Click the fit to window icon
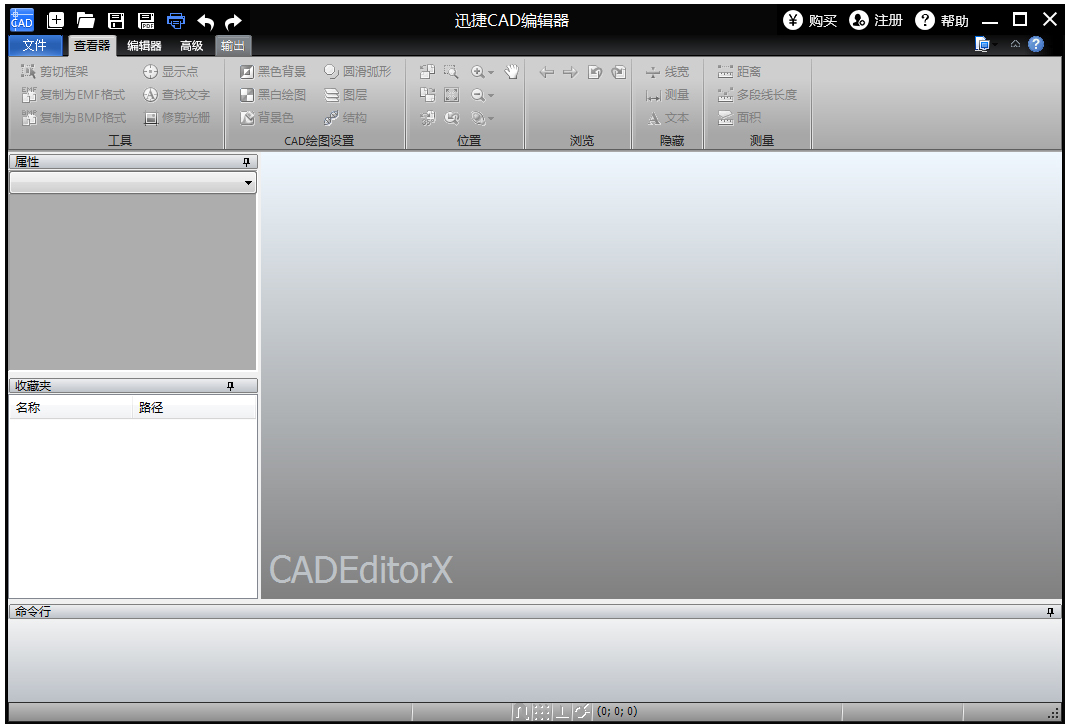This screenshot has width=1069, height=727. pyautogui.click(x=451, y=95)
